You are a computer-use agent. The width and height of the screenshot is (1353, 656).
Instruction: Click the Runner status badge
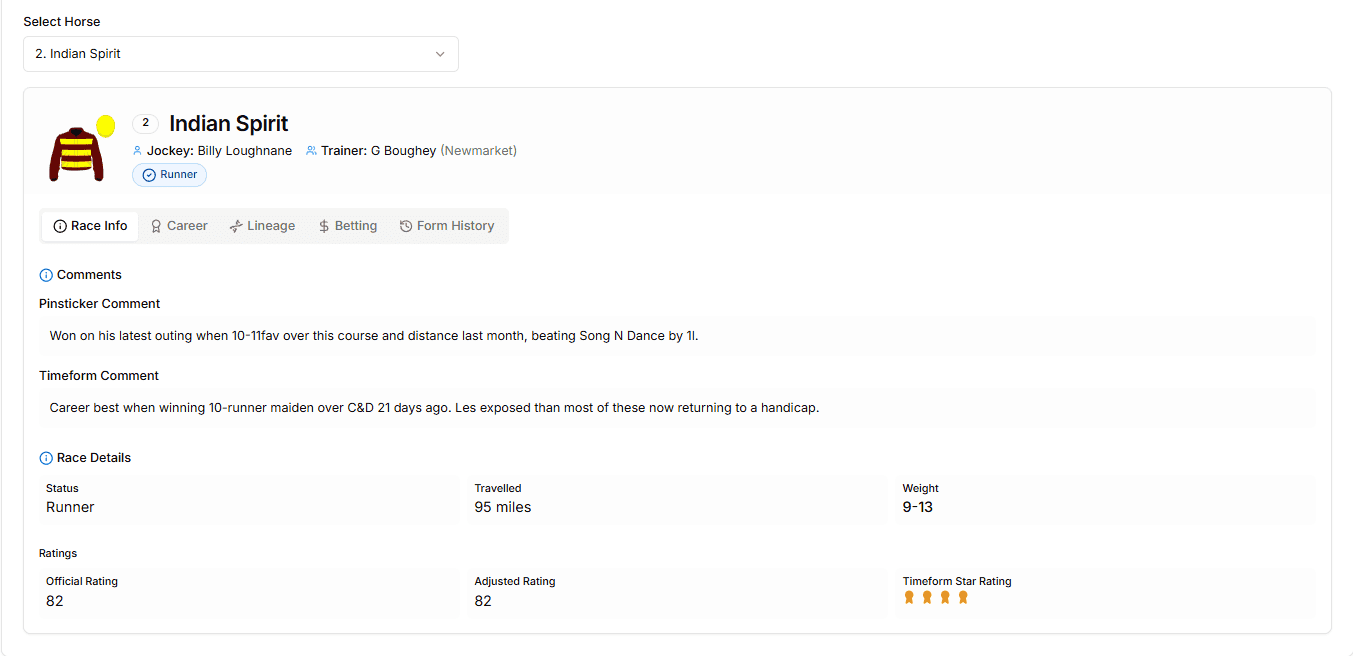(169, 175)
